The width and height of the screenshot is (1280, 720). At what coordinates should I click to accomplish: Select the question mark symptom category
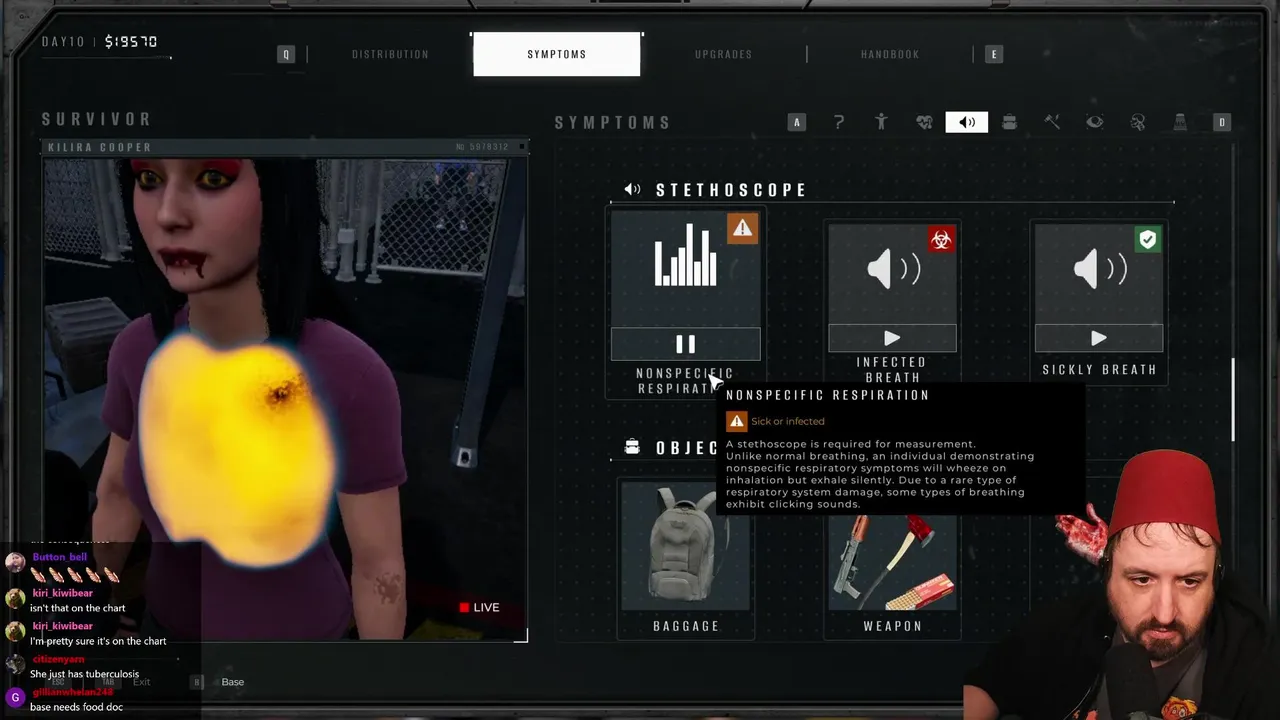click(839, 122)
